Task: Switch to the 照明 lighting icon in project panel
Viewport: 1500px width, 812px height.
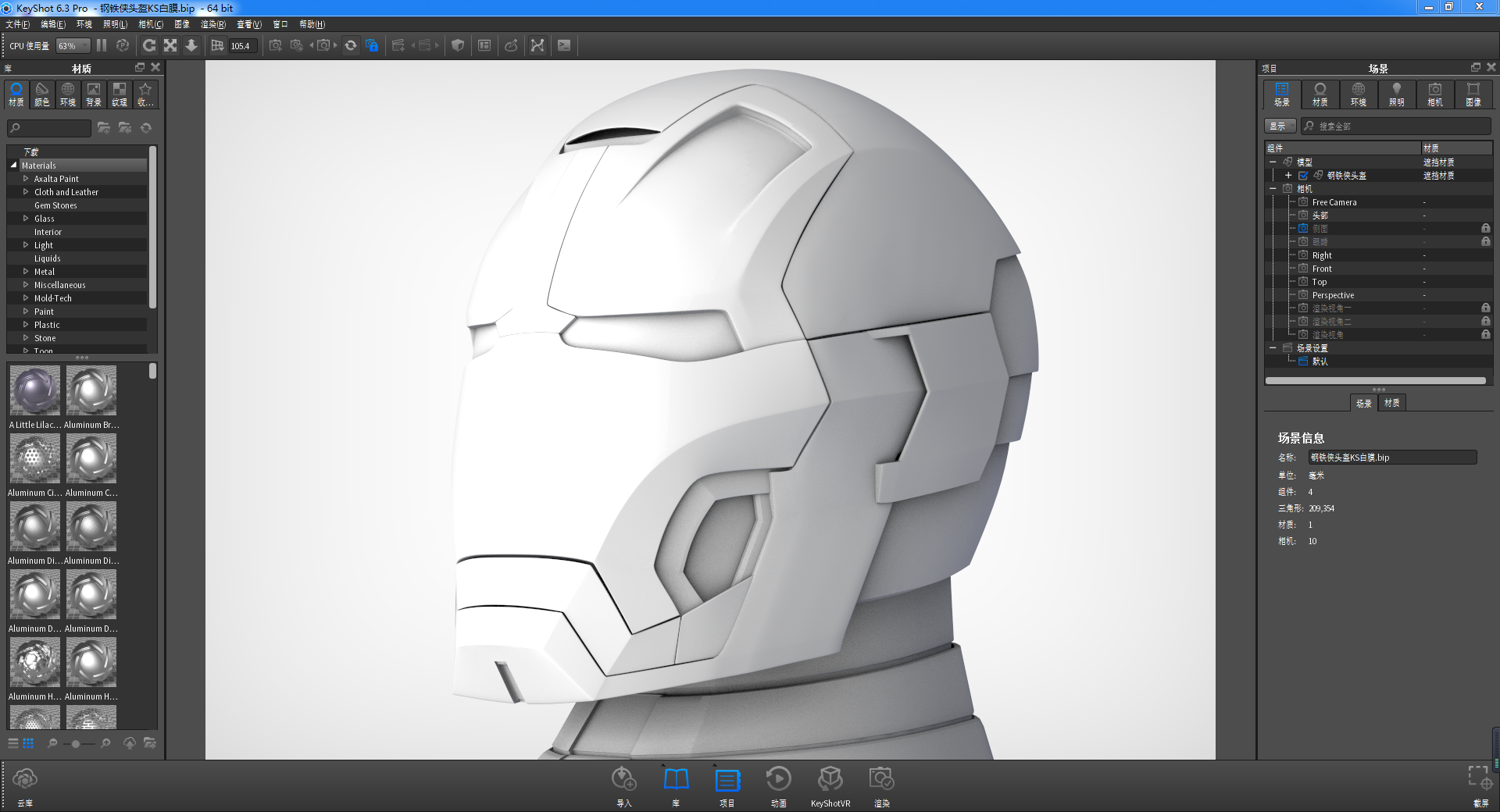Action: 1397,94
